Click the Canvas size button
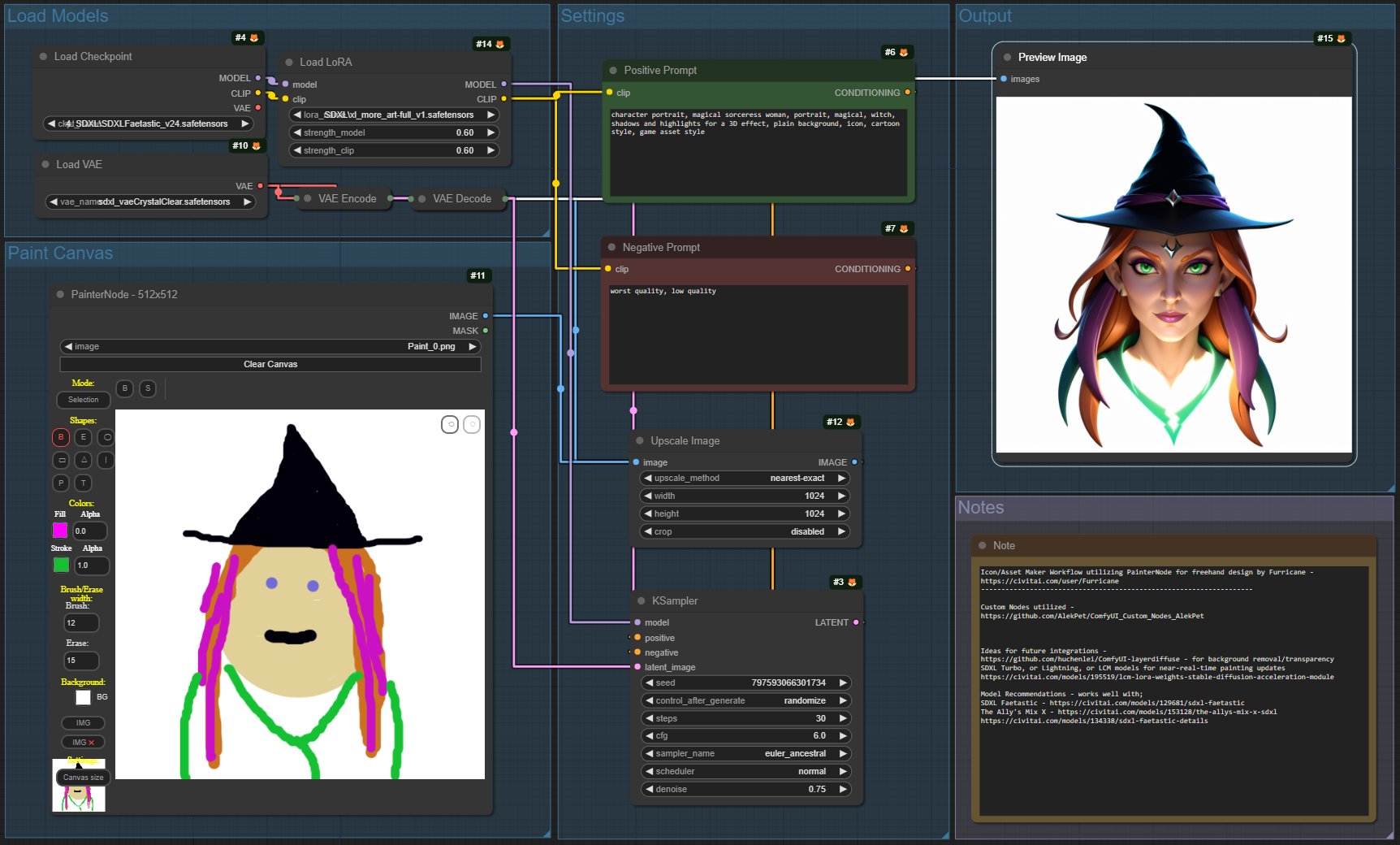Screen dimensions: 1400x845 83,778
